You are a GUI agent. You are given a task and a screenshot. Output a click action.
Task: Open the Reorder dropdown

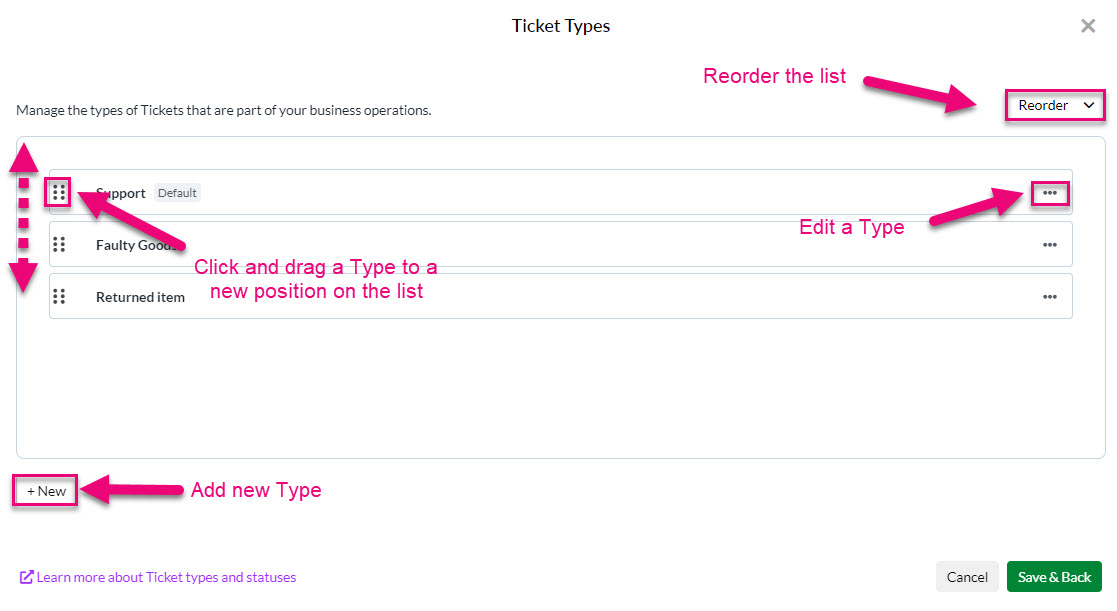pyautogui.click(x=1055, y=105)
